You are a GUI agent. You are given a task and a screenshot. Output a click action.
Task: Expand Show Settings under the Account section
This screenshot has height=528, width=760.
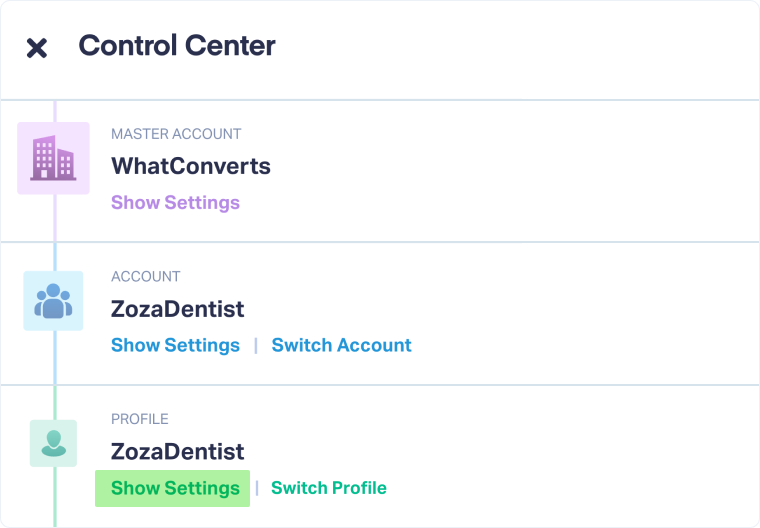click(175, 345)
